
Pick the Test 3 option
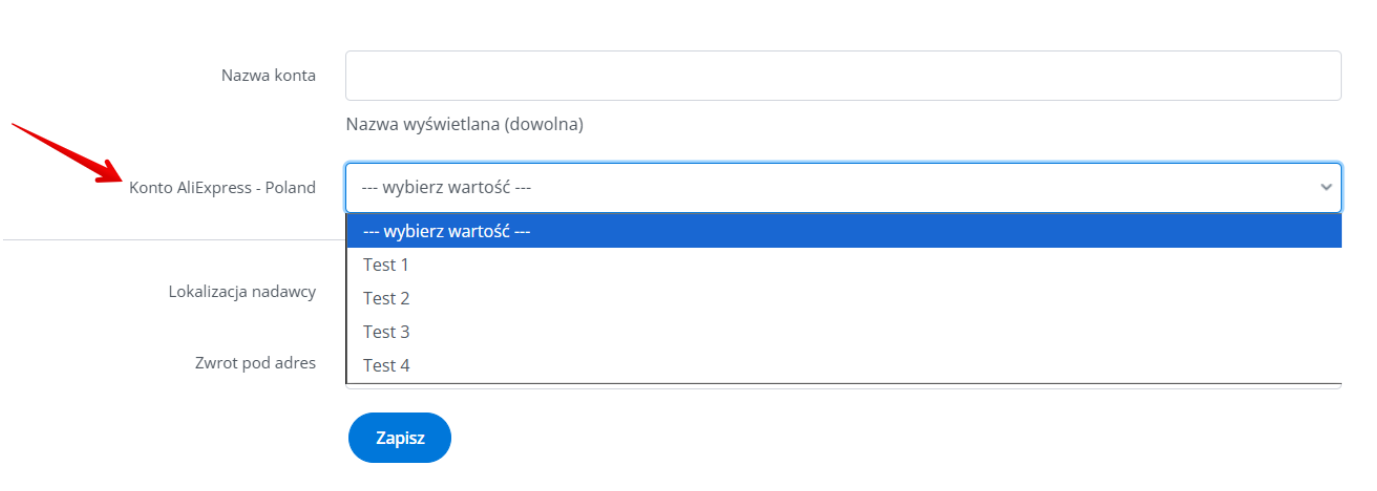(x=386, y=332)
